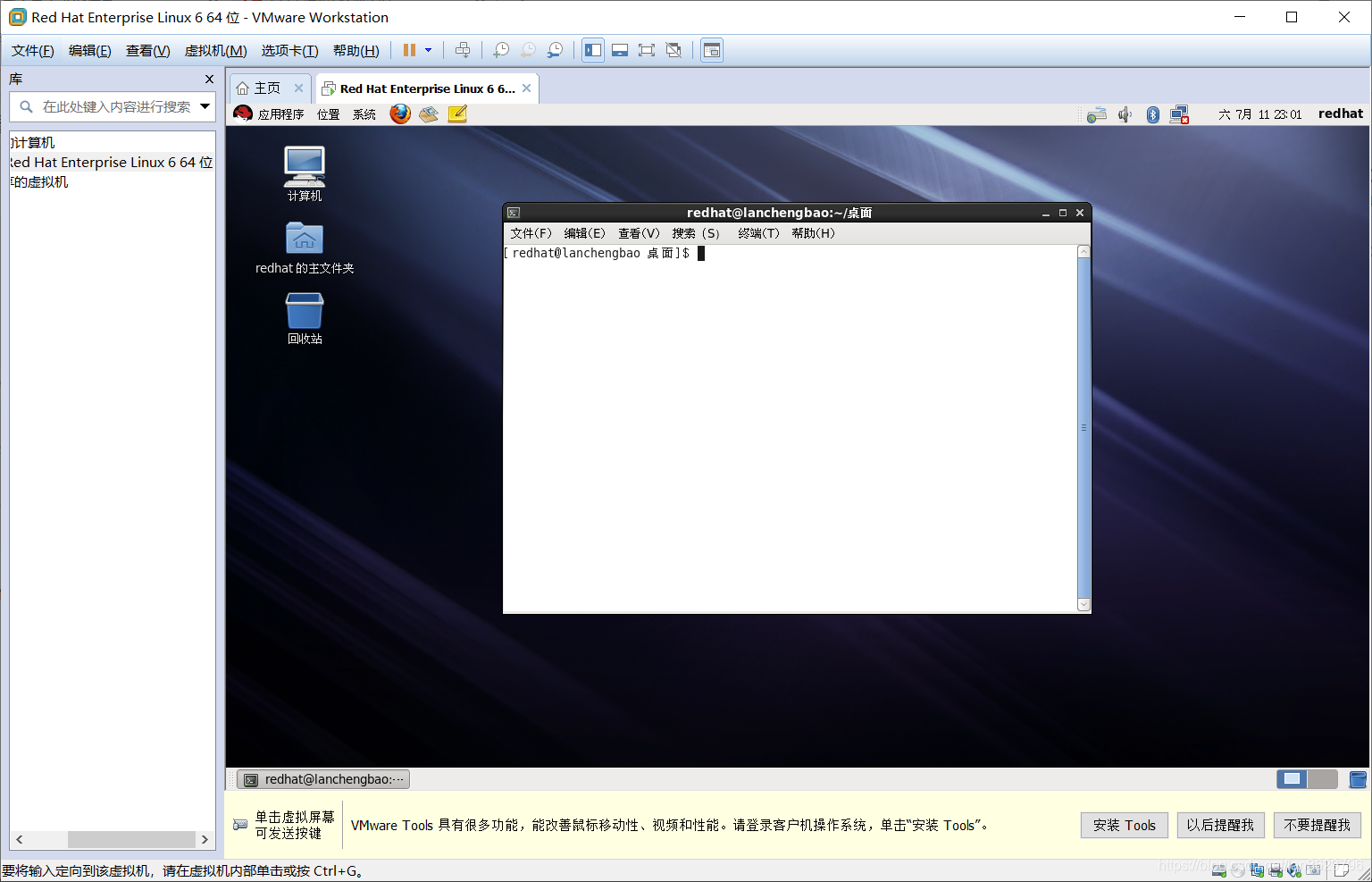Image resolution: width=1372 pixels, height=882 pixels.
Task: Send Ctrl+Alt+Del to the virtual machine
Action: 463,50
